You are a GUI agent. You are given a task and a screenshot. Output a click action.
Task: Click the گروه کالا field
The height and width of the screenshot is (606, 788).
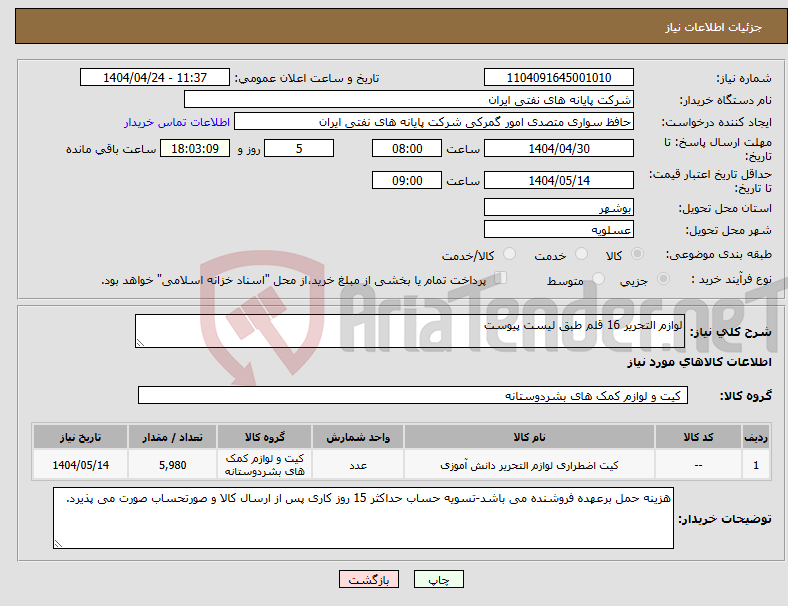[x=413, y=395]
